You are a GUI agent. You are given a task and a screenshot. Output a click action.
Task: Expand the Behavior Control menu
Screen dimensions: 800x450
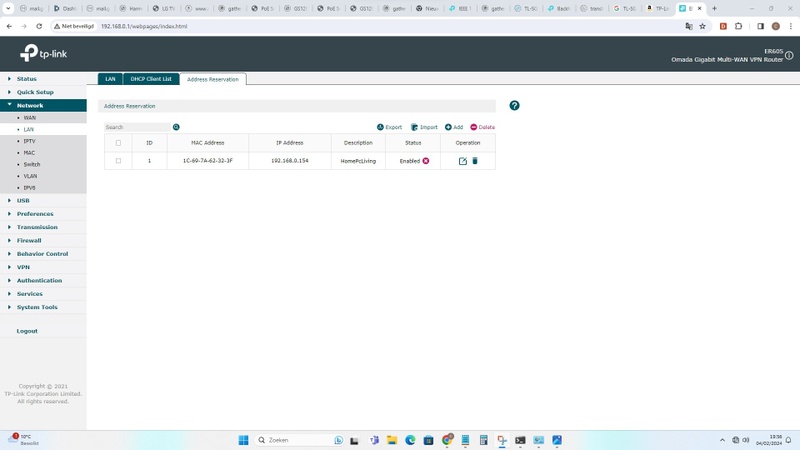coord(43,254)
